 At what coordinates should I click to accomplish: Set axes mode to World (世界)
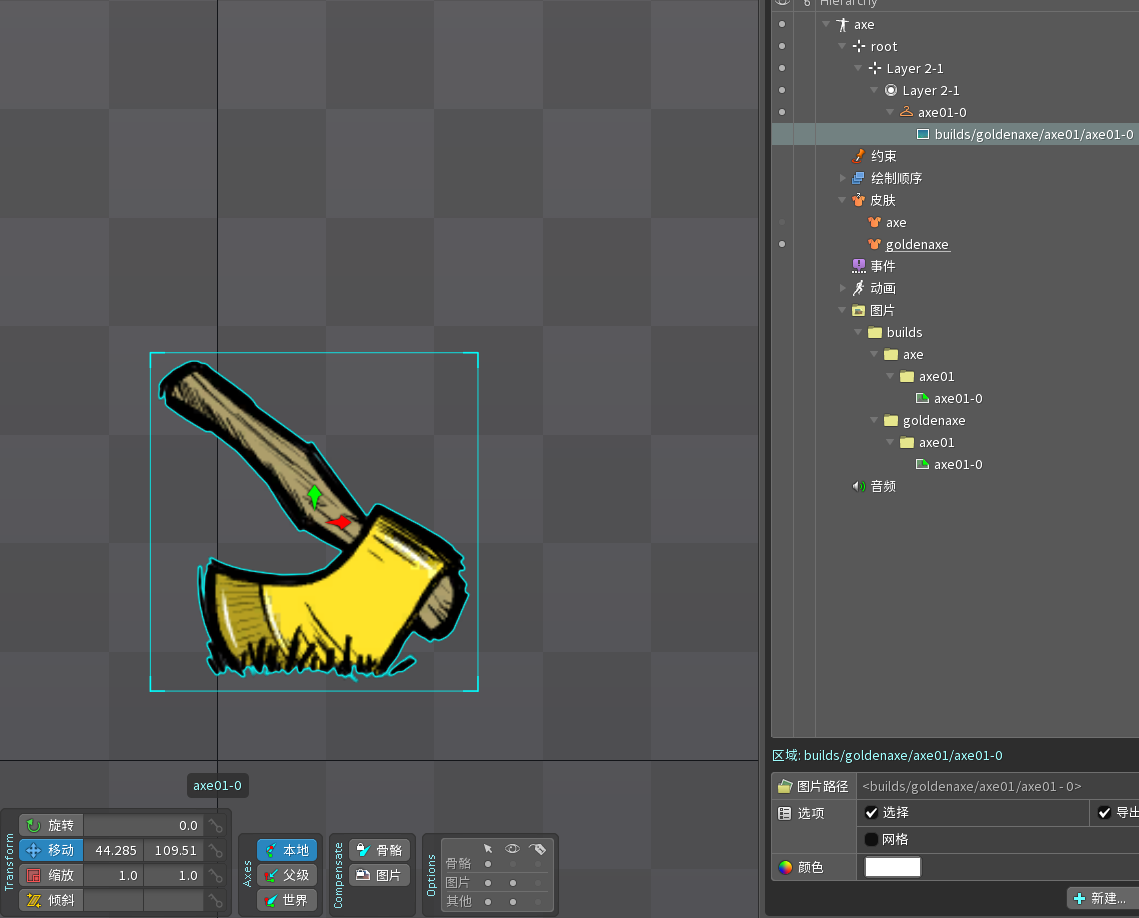[287, 900]
